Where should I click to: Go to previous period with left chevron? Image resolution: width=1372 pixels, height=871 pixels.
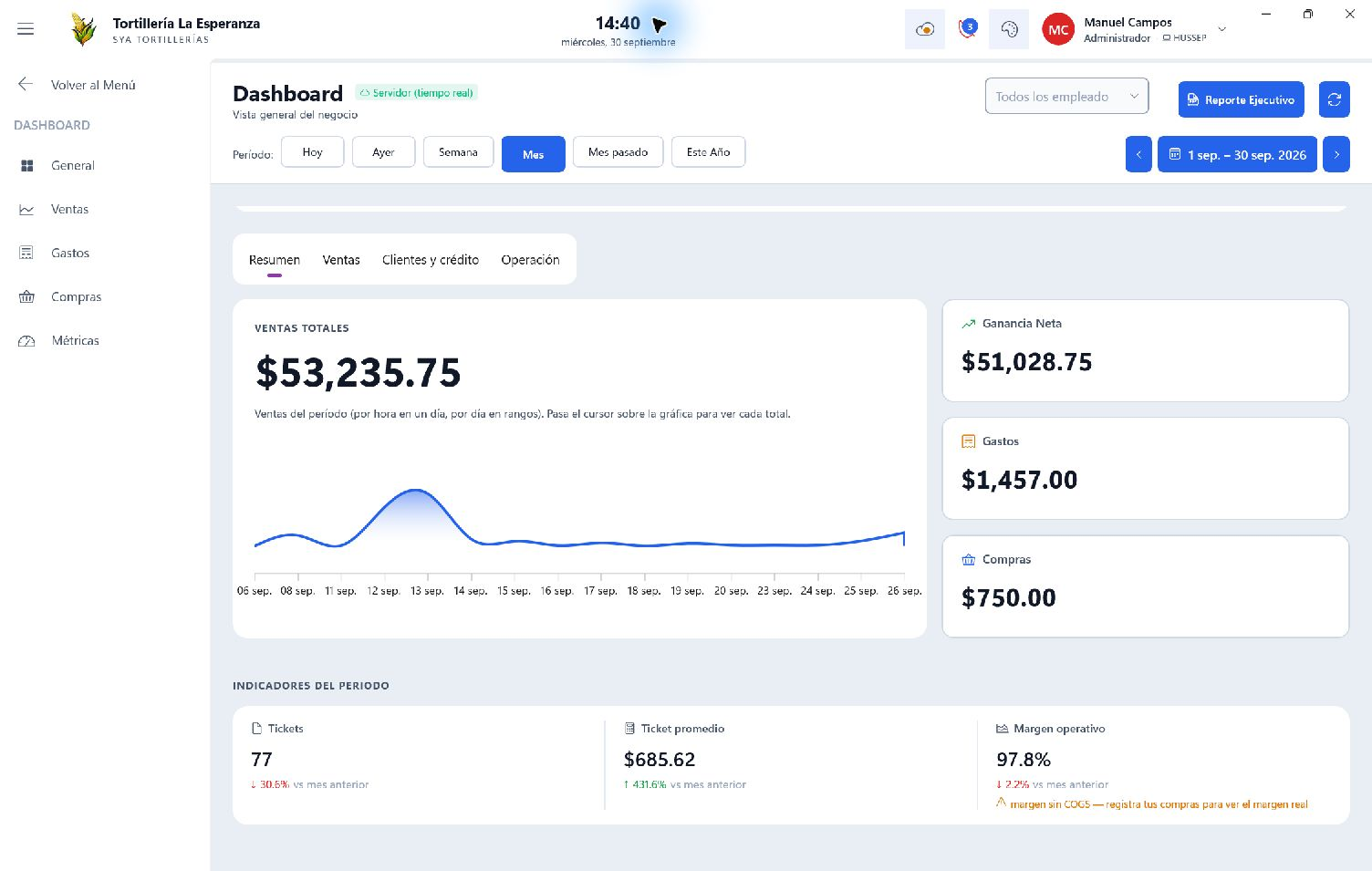[x=1138, y=154]
